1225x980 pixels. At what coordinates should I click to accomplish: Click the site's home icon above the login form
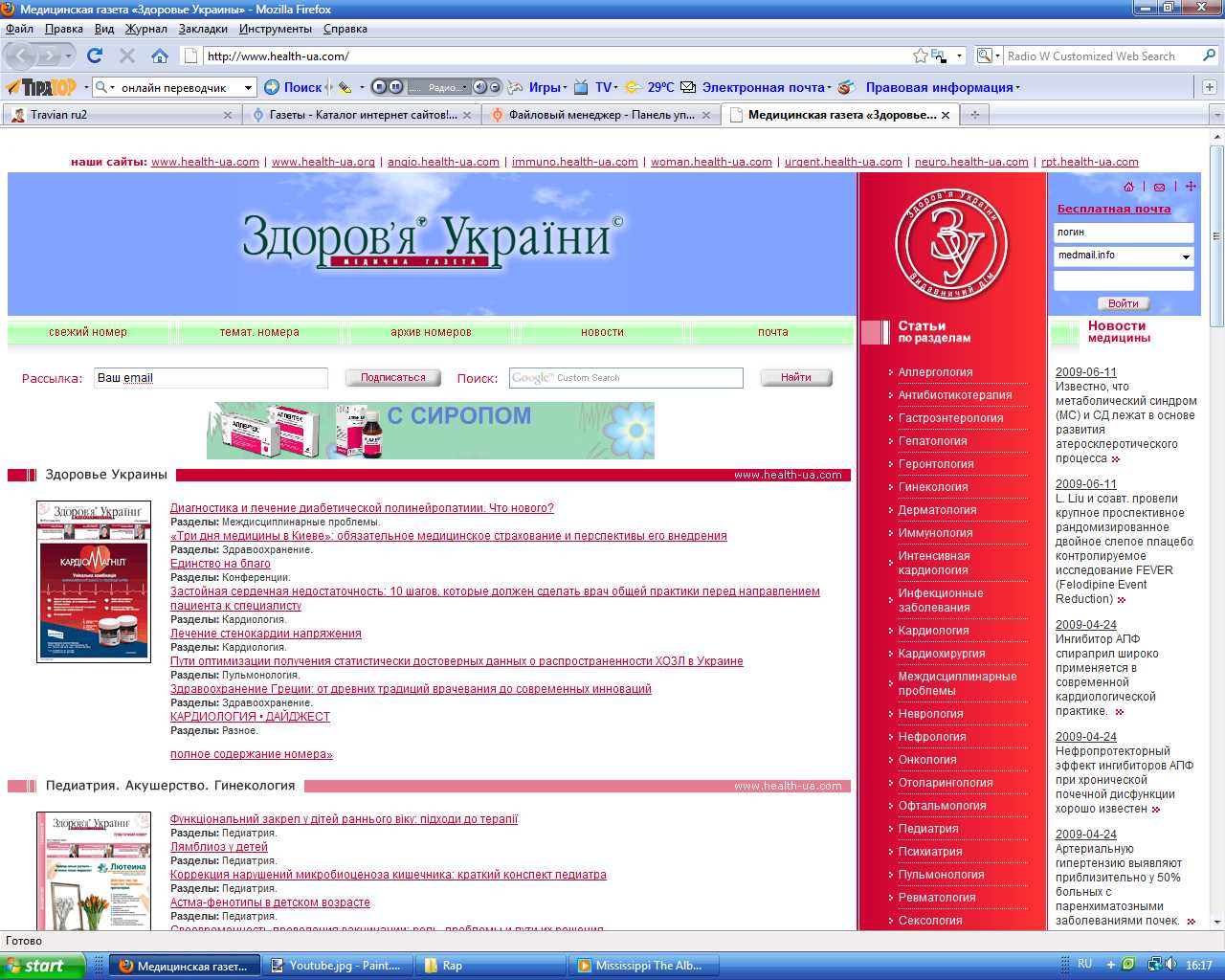pyautogui.click(x=1128, y=187)
